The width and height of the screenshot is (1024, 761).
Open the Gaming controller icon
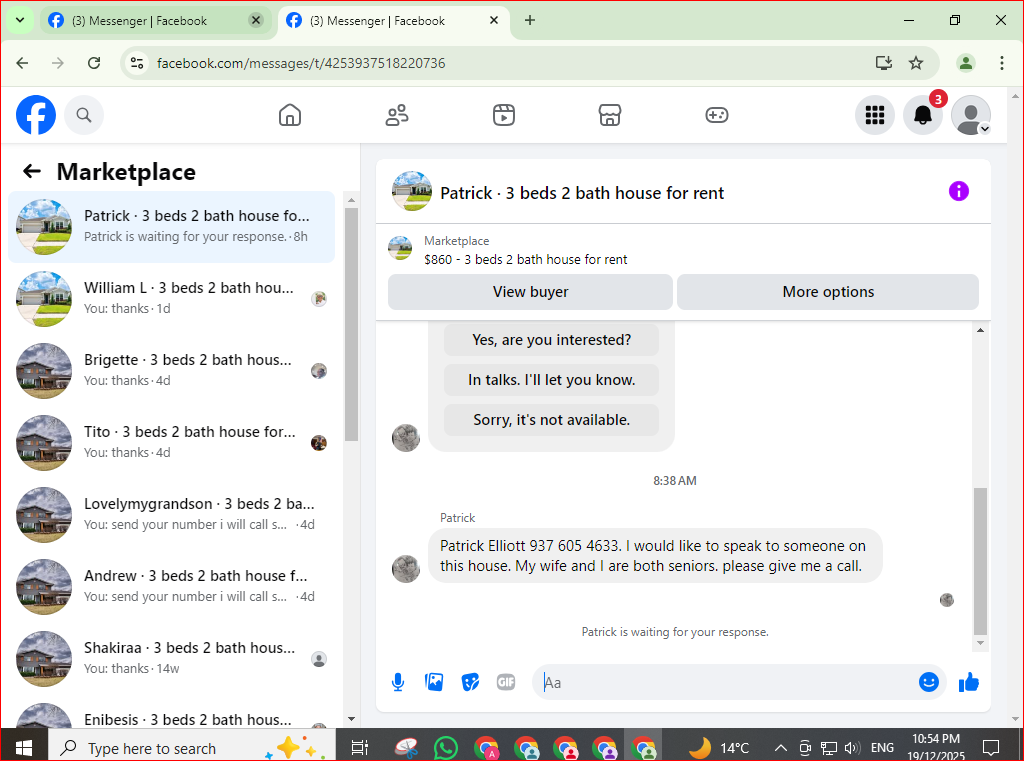[x=716, y=115]
